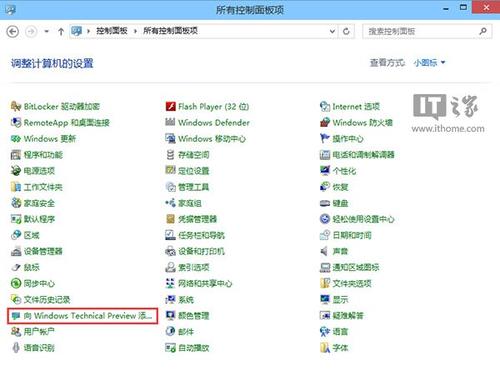500x381 pixels.
Task: Click the 程序和功能 icon
Action: click(16, 155)
